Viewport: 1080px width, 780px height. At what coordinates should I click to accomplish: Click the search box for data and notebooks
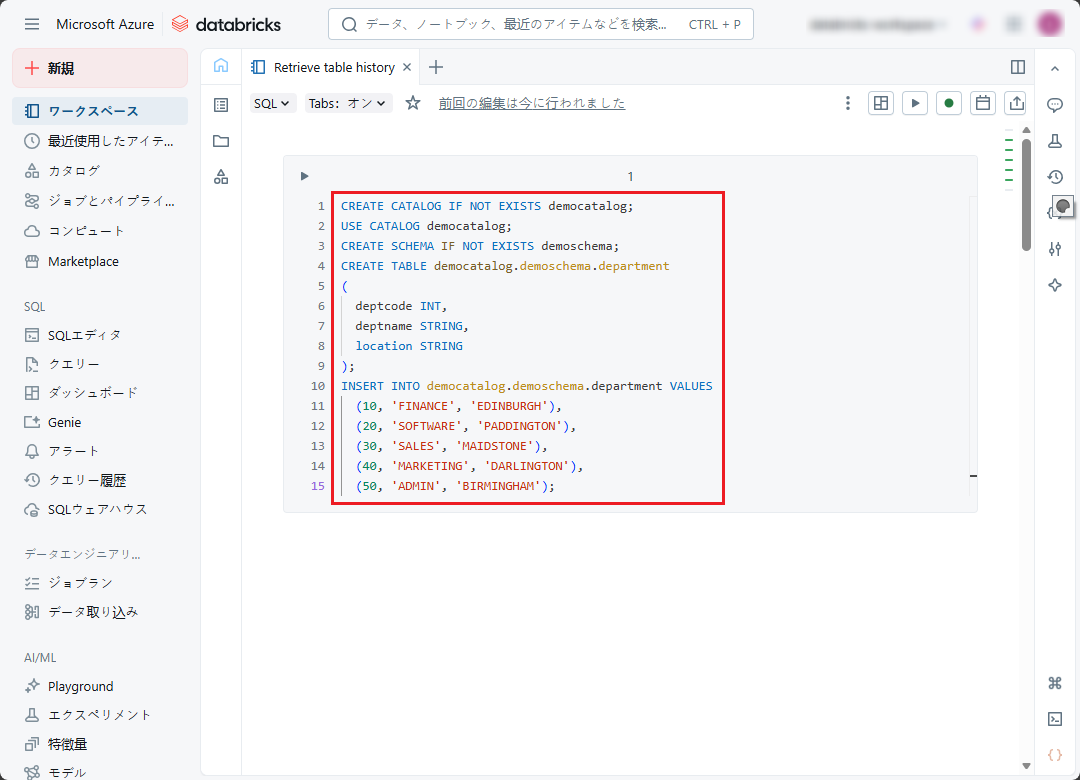pos(540,24)
